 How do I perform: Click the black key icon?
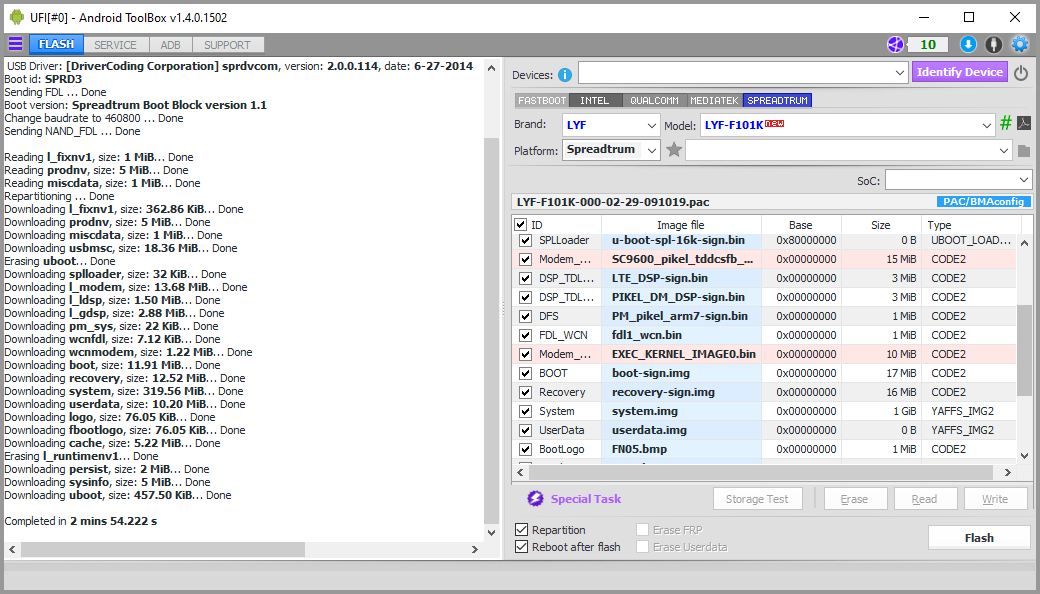pos(993,44)
